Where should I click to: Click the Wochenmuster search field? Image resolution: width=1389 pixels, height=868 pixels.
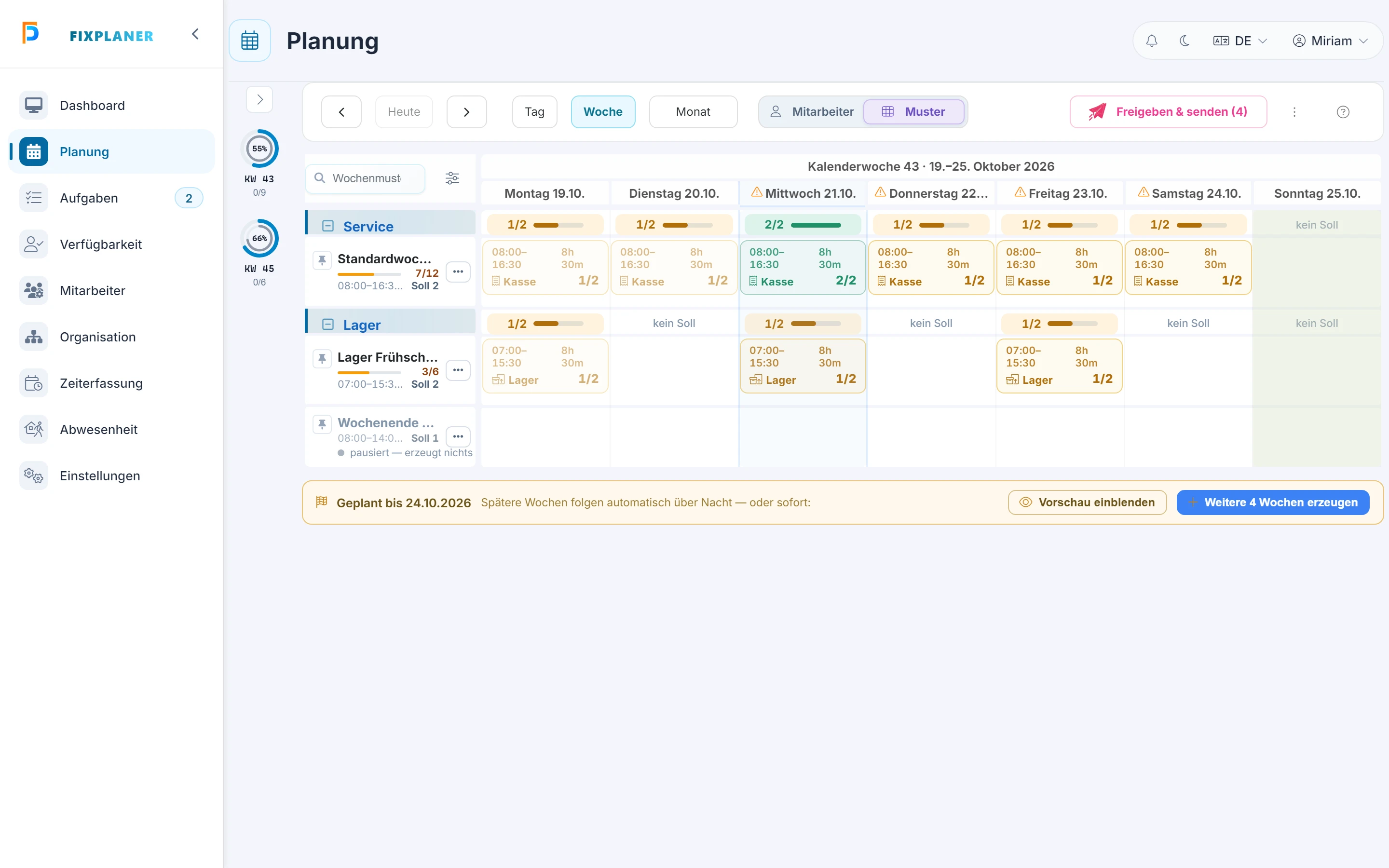click(366, 178)
